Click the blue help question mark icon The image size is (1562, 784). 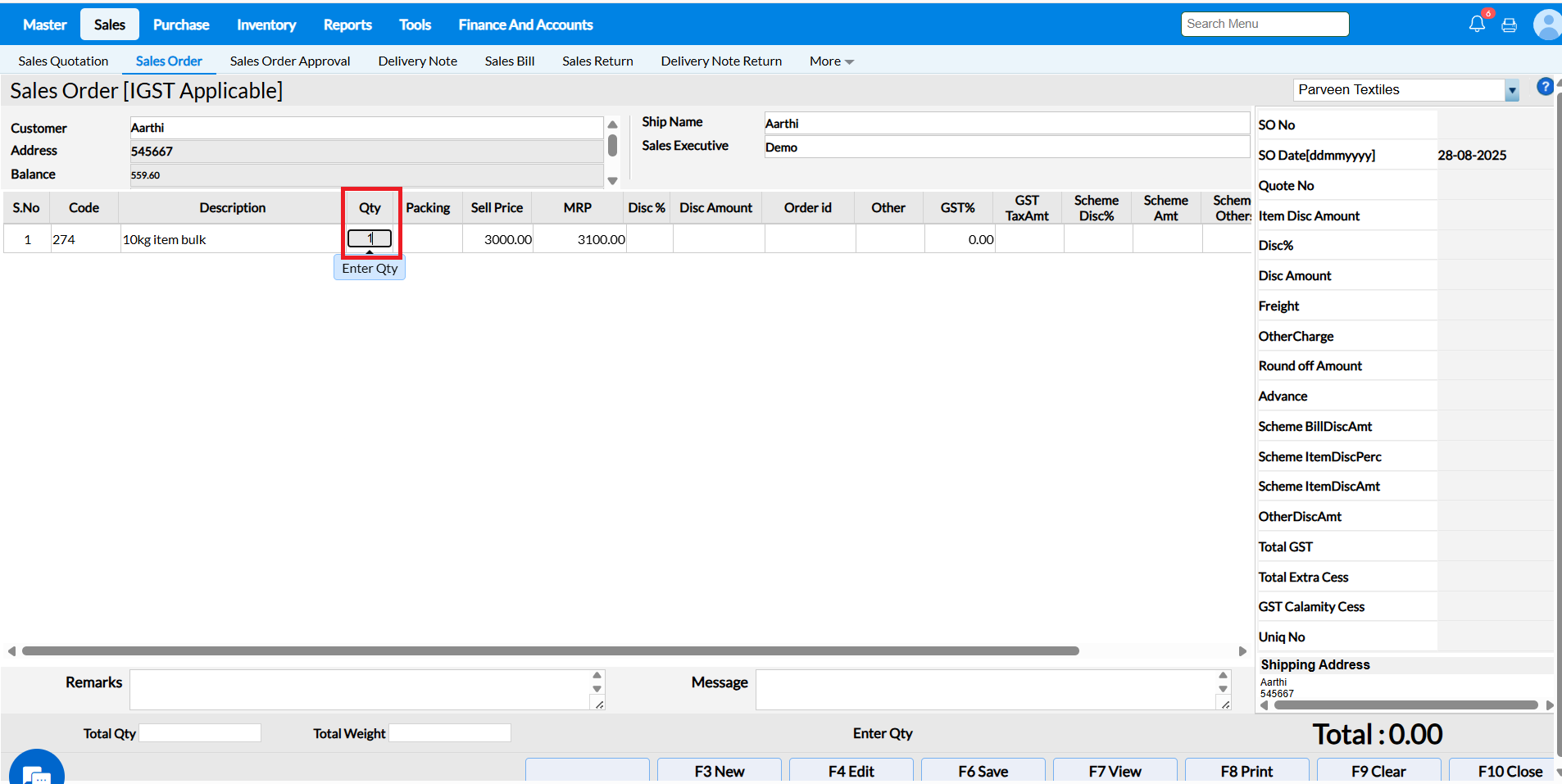click(x=1545, y=87)
